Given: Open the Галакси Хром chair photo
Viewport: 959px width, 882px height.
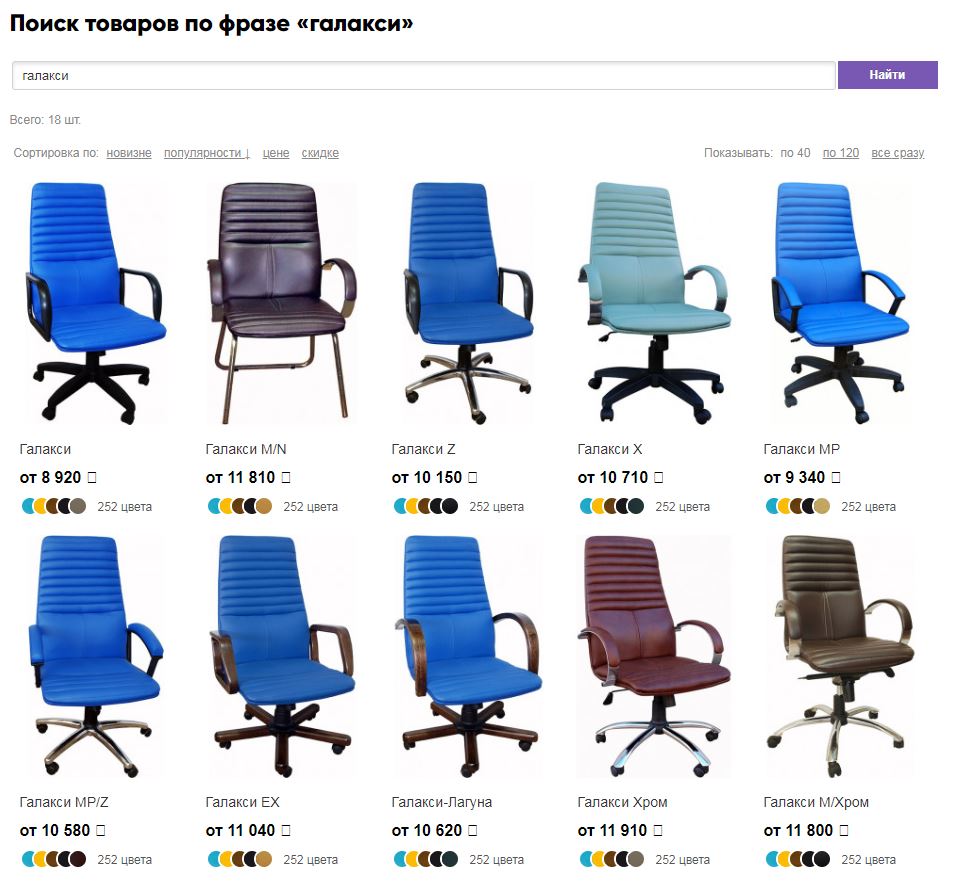Looking at the screenshot, I should pyautogui.click(x=654, y=656).
